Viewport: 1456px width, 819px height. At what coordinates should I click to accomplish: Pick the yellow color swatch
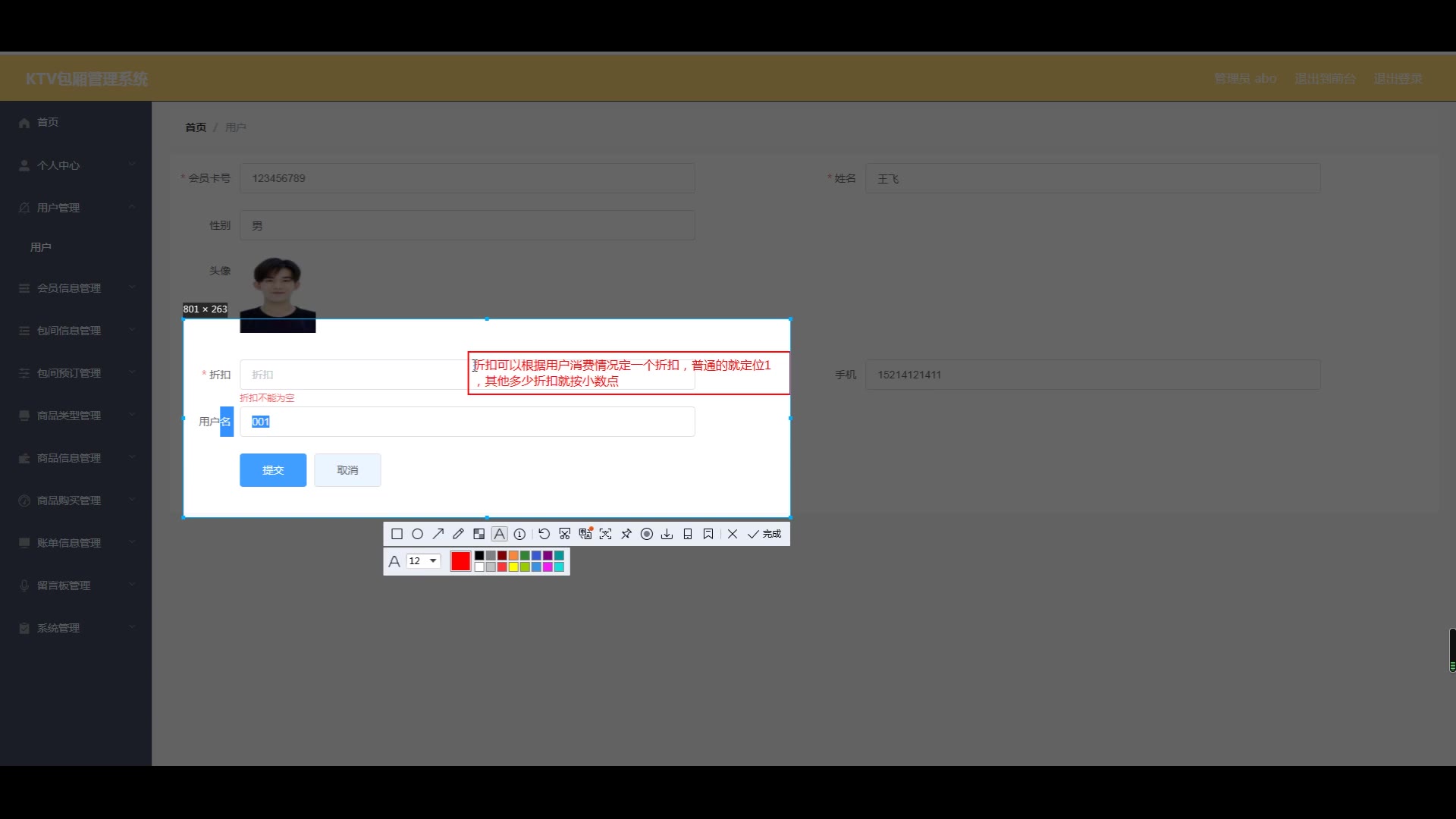pos(513,567)
